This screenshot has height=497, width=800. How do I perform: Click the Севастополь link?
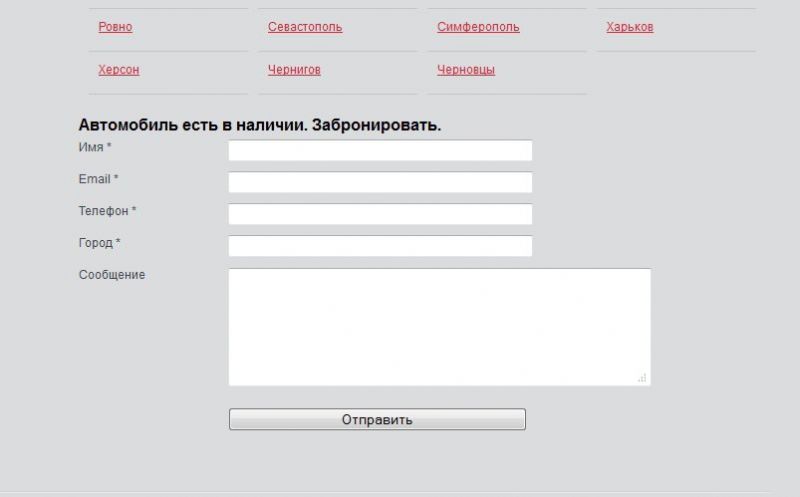pos(305,27)
